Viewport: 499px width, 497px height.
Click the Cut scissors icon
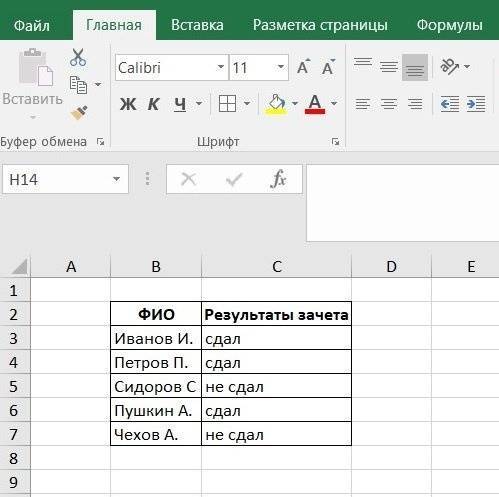78,57
